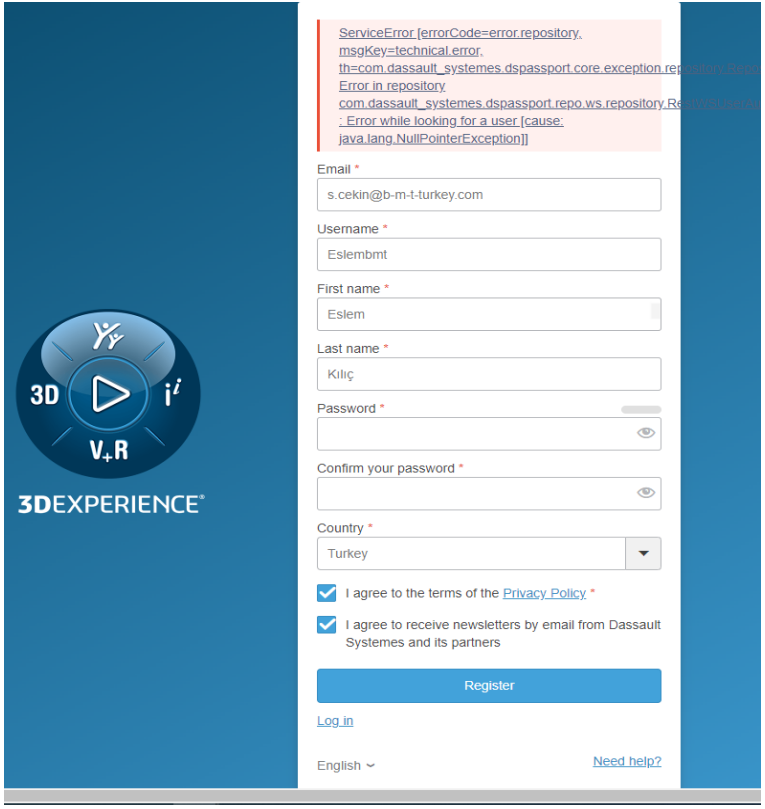The image size is (765, 809).
Task: Click the Turkey country combo box
Action: pos(471,553)
